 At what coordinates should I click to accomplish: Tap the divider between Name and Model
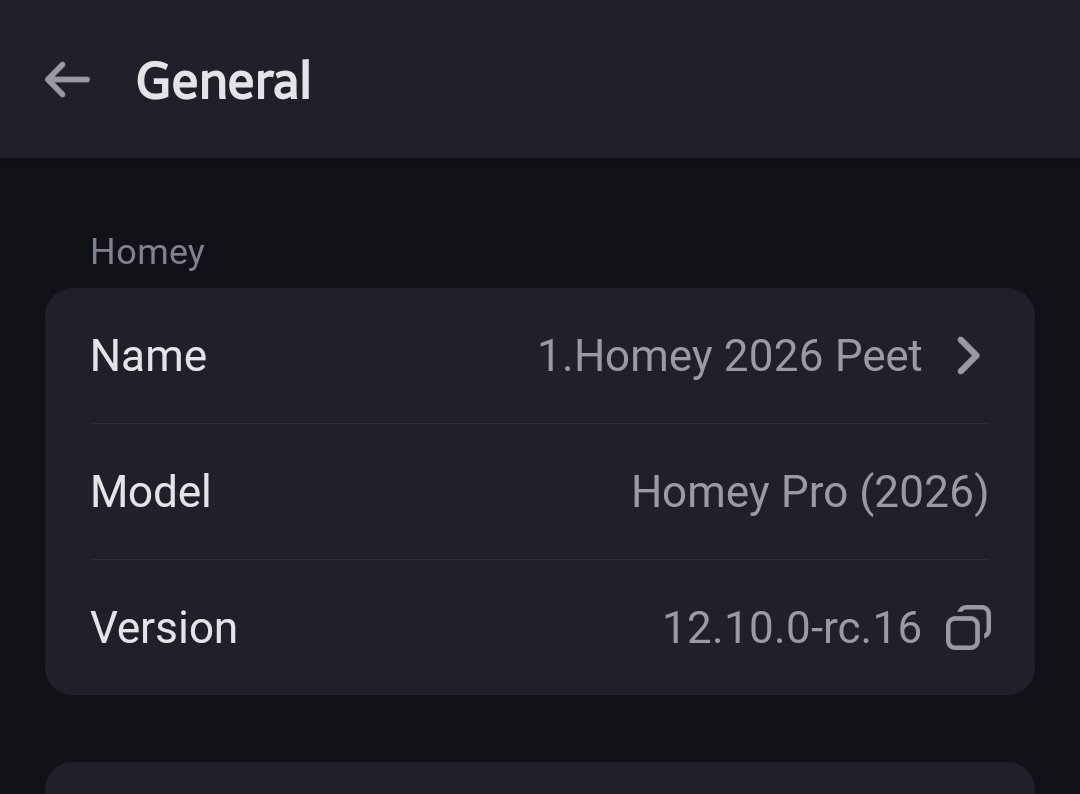tap(540, 423)
